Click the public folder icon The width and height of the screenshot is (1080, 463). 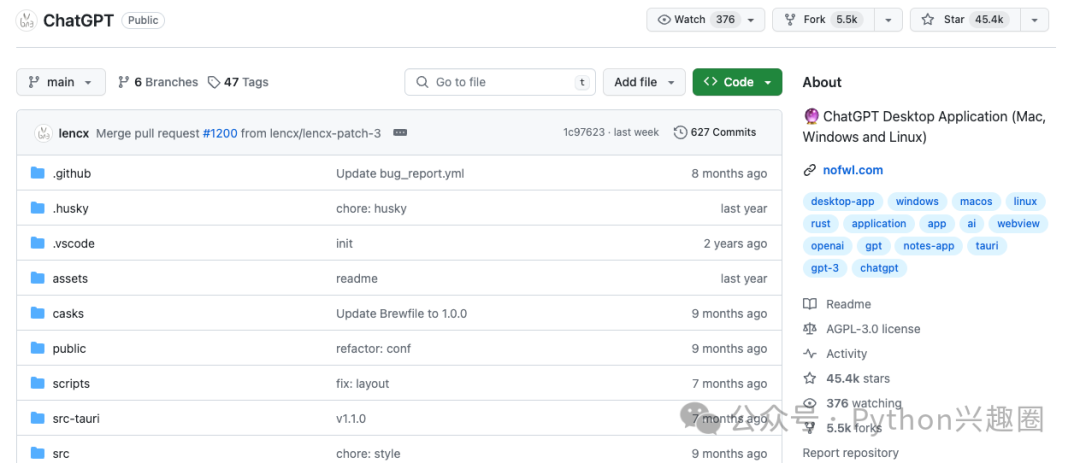(38, 349)
